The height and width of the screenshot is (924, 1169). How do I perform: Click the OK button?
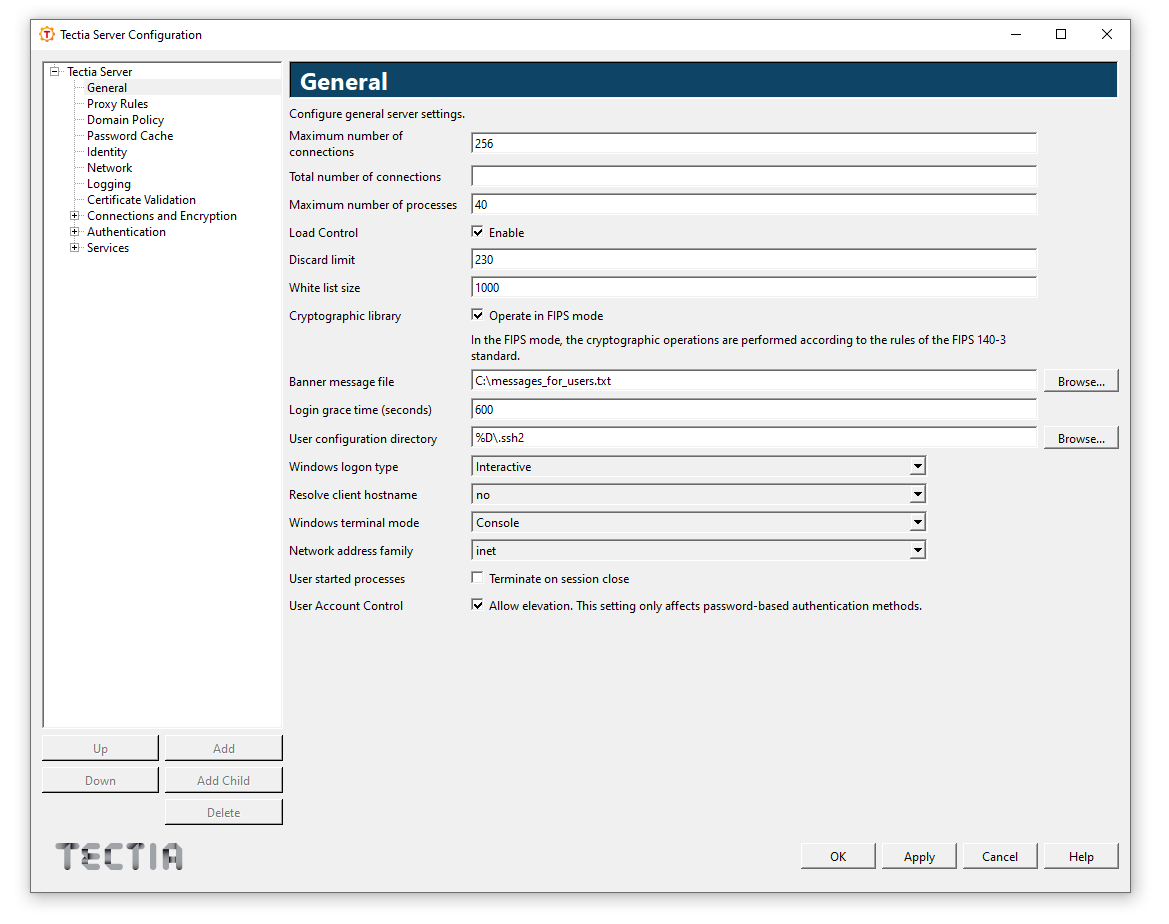coord(838,856)
